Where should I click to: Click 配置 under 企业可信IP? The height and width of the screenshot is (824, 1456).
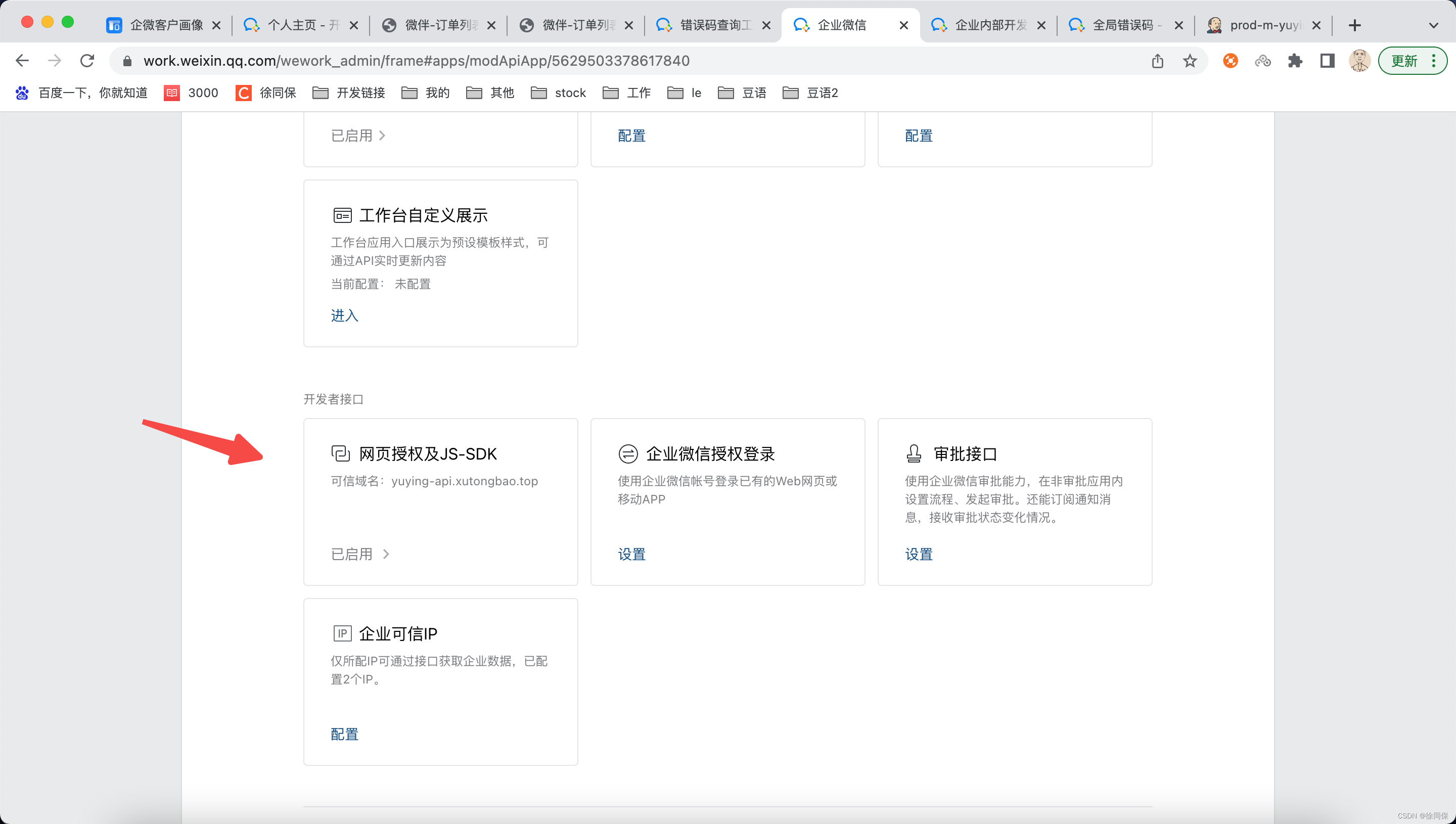point(344,734)
